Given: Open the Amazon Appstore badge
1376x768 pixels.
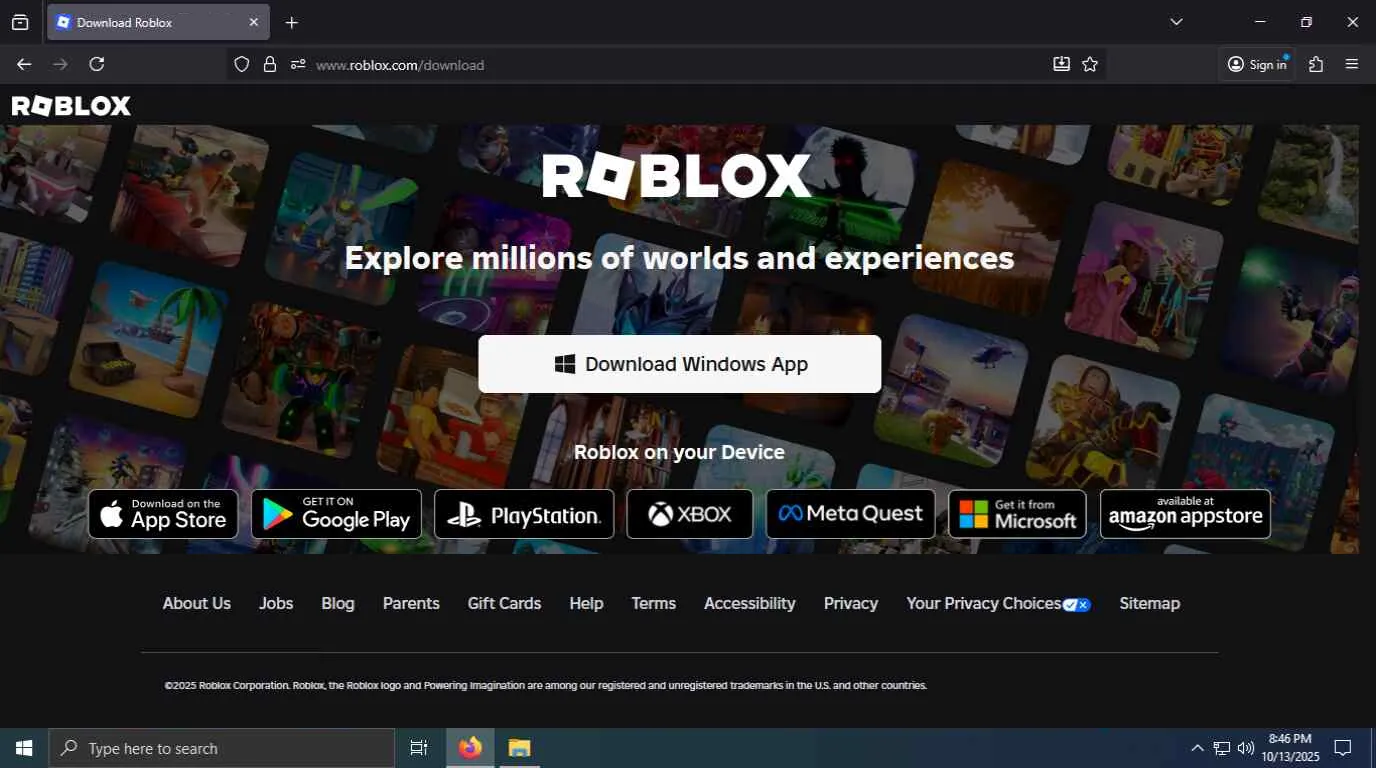Looking at the screenshot, I should coord(1186,514).
